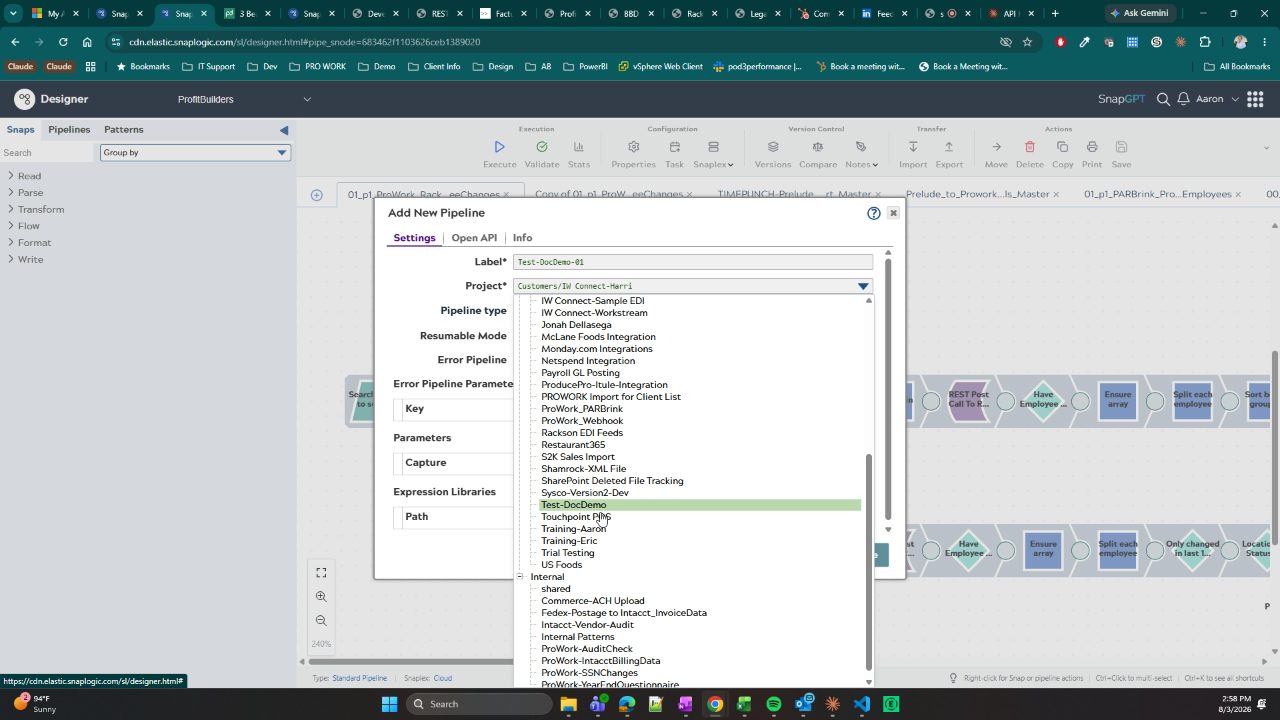Collapse the Snaps side panel arrow

click(x=284, y=130)
